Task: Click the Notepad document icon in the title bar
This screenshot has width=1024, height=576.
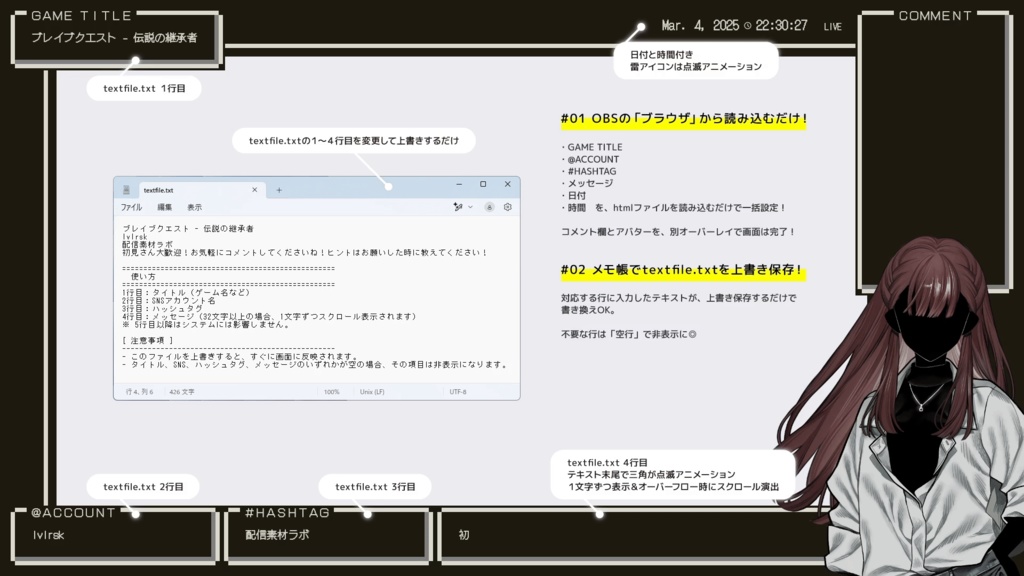Action: click(125, 188)
